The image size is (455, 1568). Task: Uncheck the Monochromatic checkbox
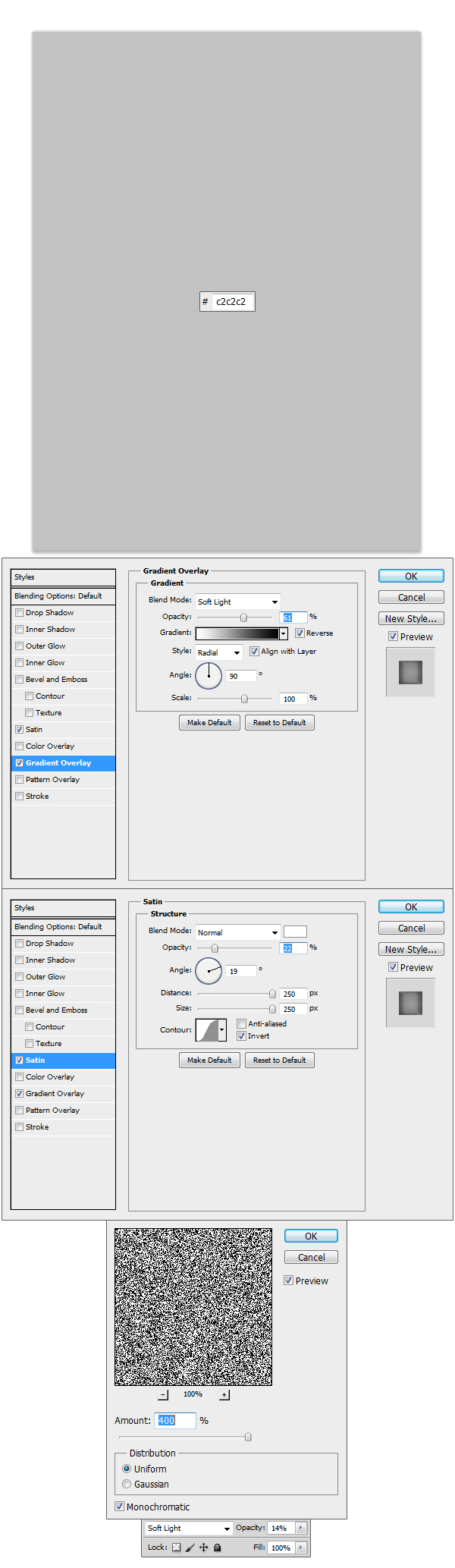(x=120, y=1506)
